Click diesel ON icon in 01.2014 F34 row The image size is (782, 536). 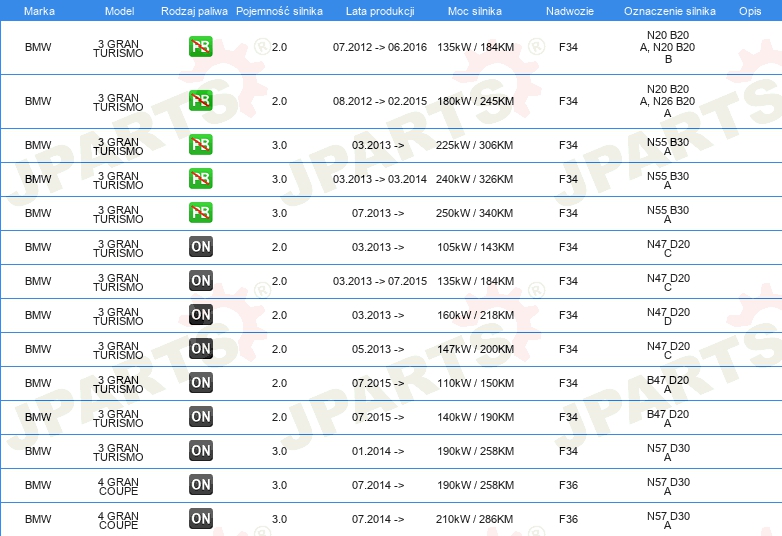click(x=200, y=450)
